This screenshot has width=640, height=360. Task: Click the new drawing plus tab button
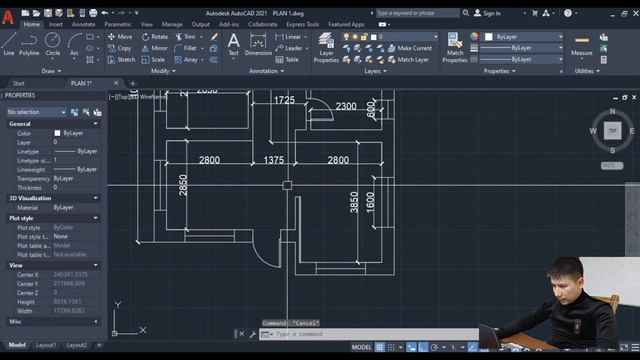click(x=132, y=83)
